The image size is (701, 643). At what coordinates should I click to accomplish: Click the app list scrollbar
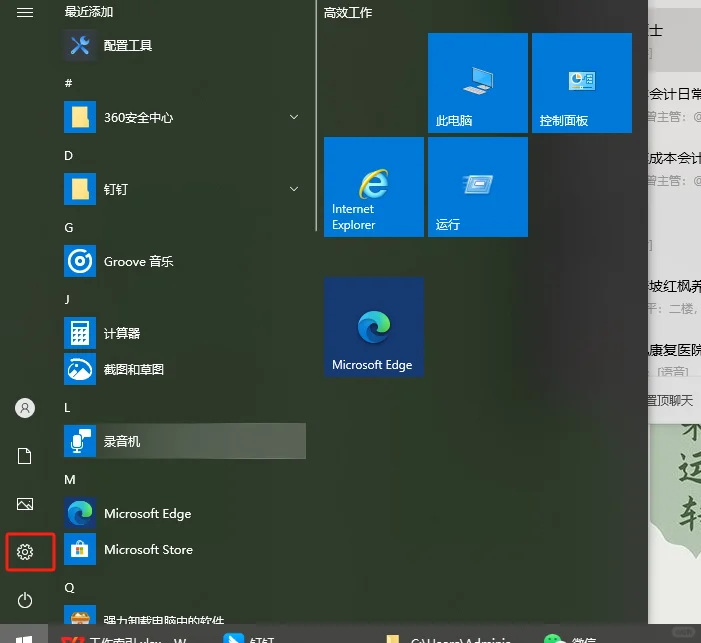316,116
